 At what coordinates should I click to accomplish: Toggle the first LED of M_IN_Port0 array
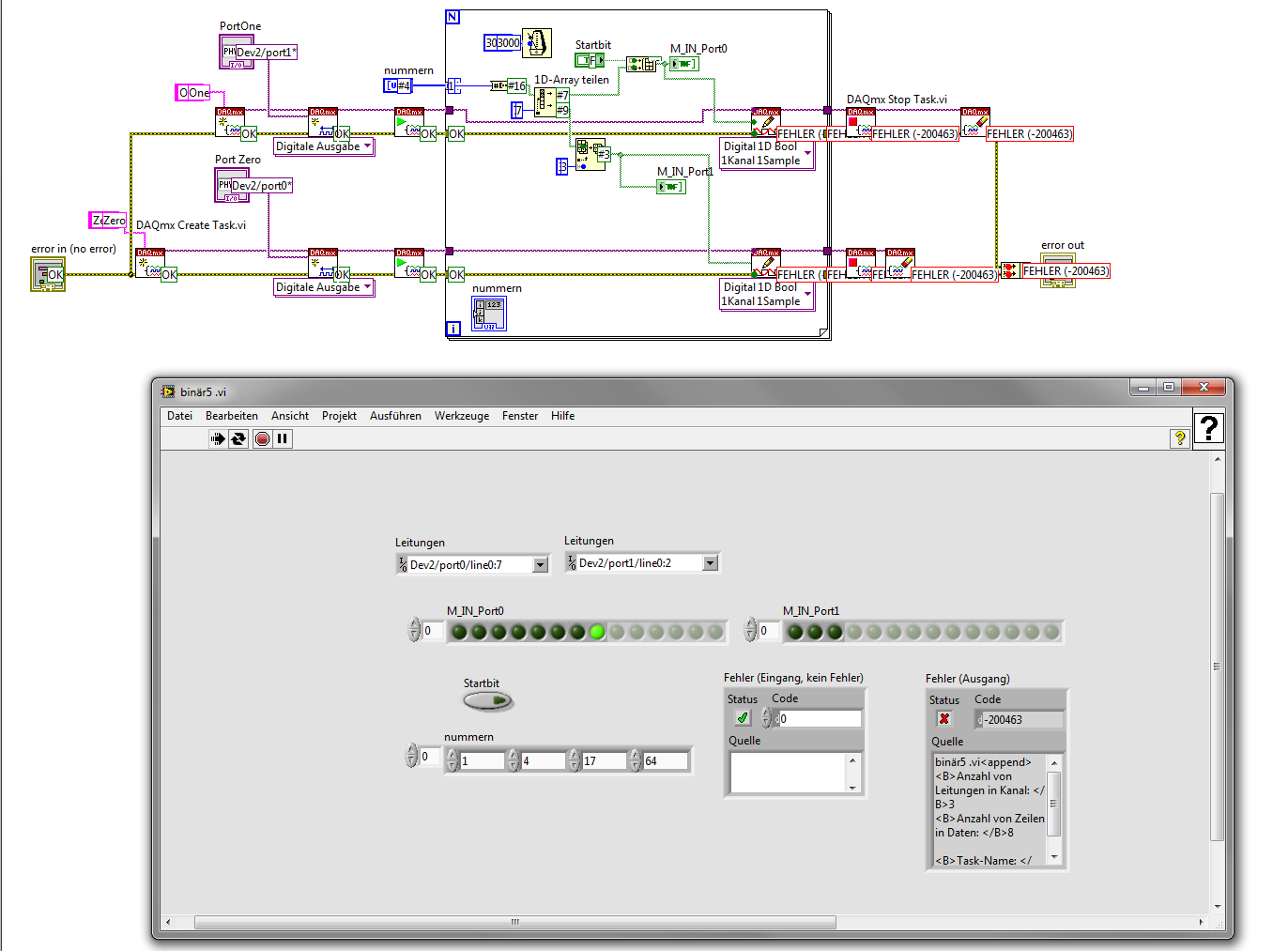click(x=459, y=632)
